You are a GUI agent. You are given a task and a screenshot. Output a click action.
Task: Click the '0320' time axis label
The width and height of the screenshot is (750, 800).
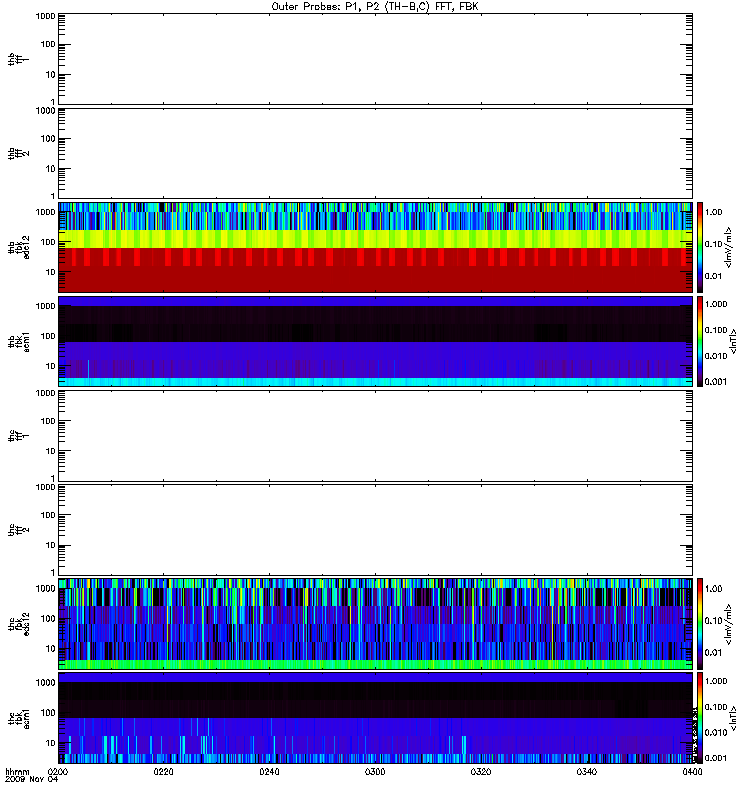click(x=481, y=772)
